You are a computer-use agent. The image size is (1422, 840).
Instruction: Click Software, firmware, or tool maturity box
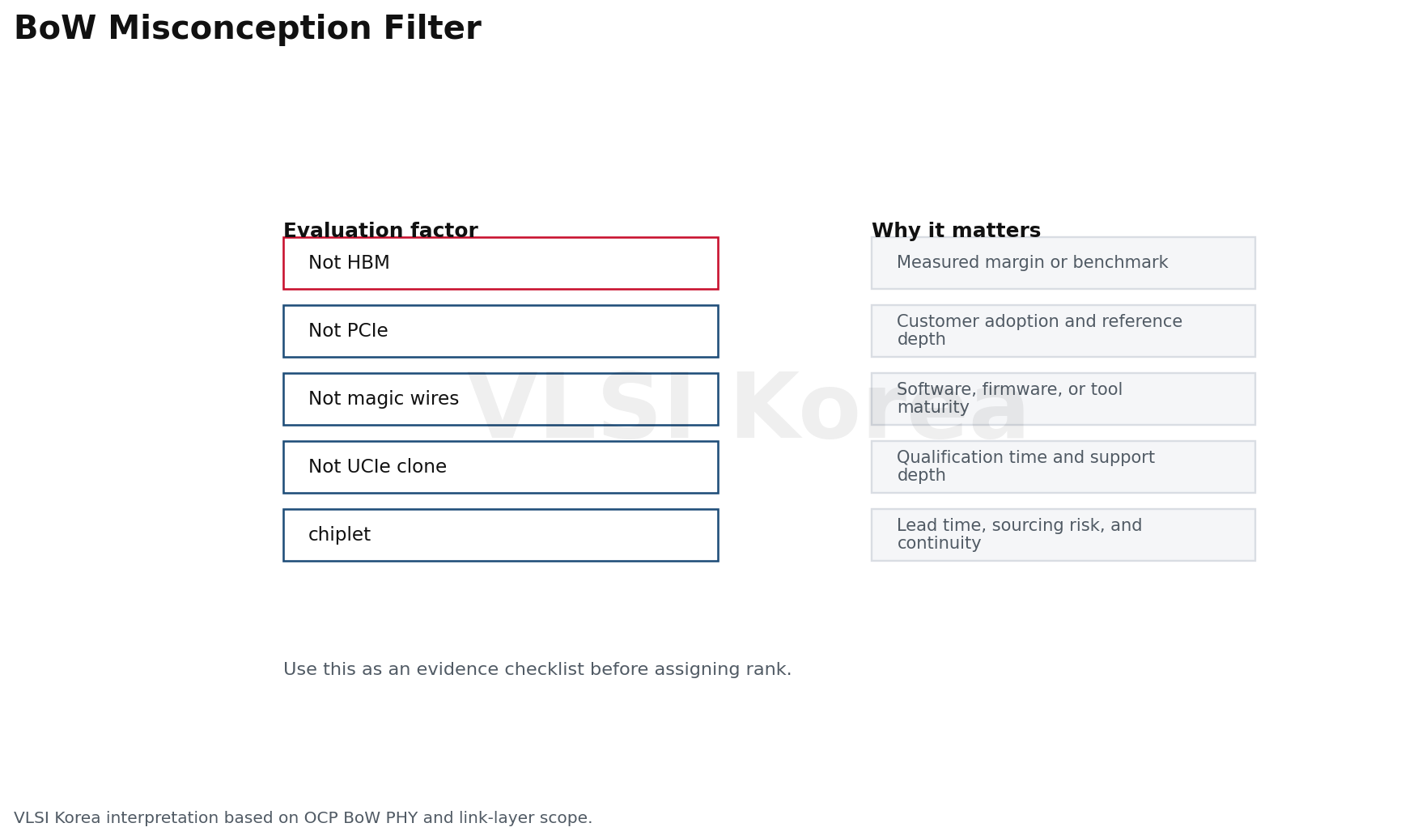coord(1063,399)
